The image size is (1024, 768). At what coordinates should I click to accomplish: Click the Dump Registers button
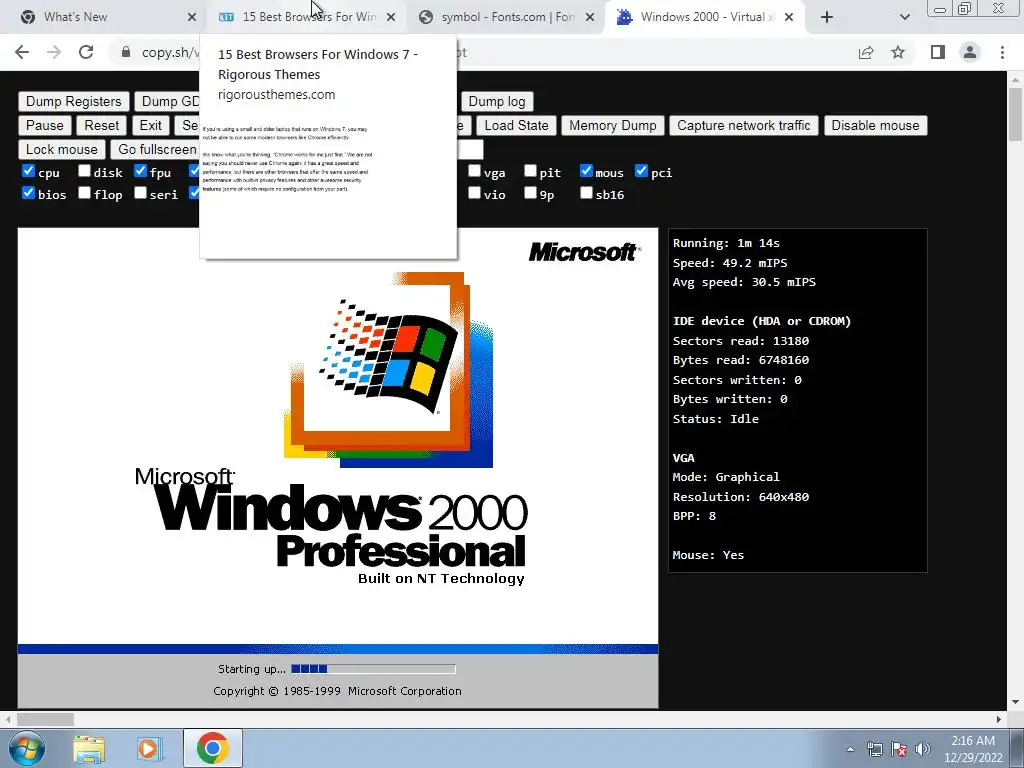point(74,101)
